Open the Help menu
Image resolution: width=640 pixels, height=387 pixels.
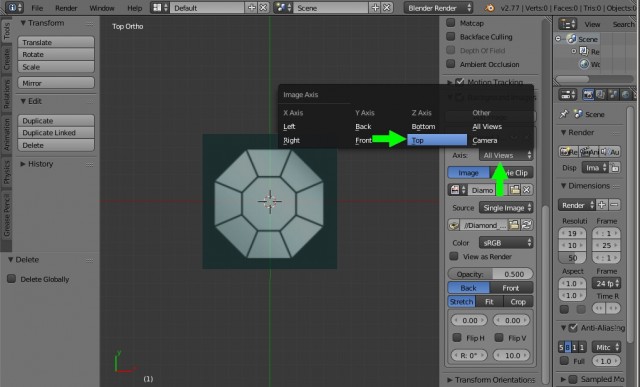(x=134, y=8)
